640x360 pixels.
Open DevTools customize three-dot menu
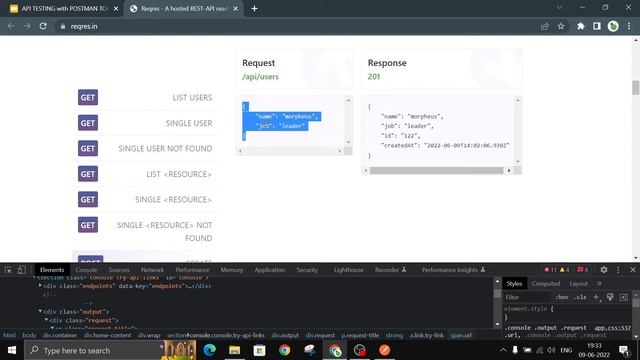point(618,270)
